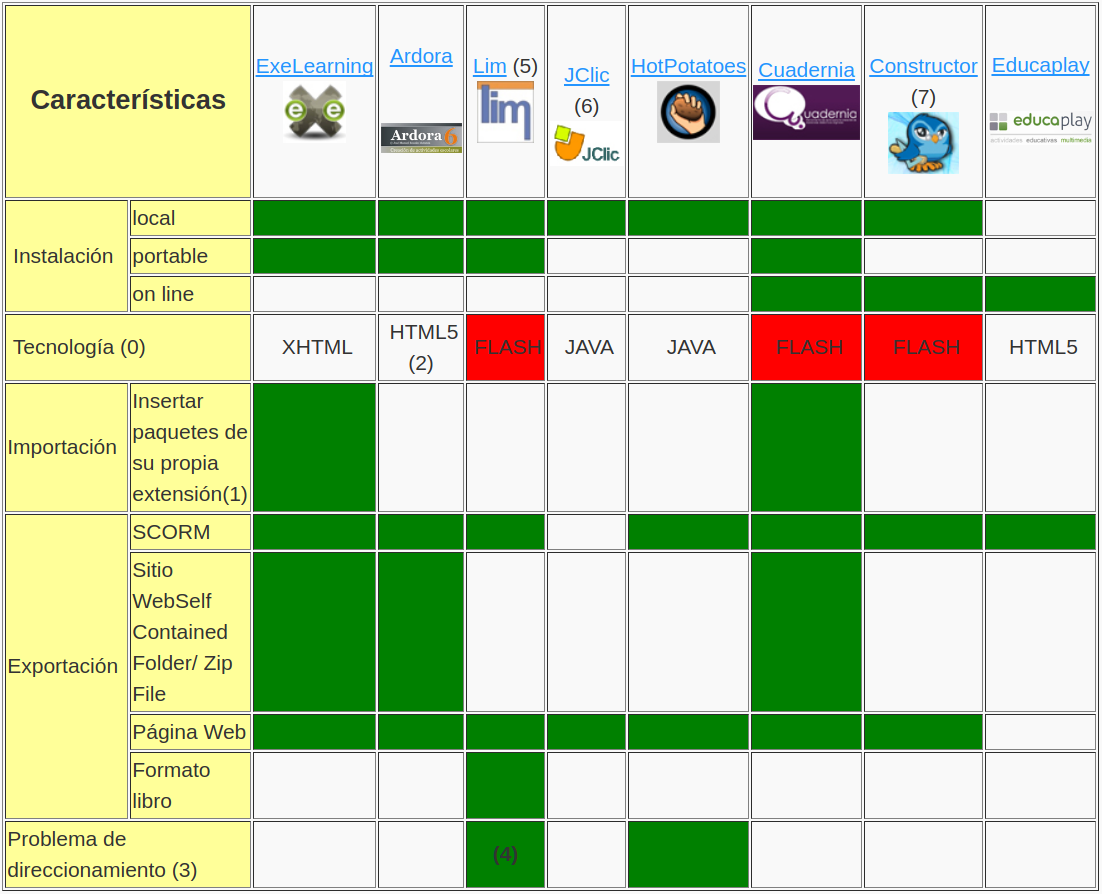The height and width of the screenshot is (894, 1102).
Task: Click the '(6)' note under JClic
Action: coord(587,106)
